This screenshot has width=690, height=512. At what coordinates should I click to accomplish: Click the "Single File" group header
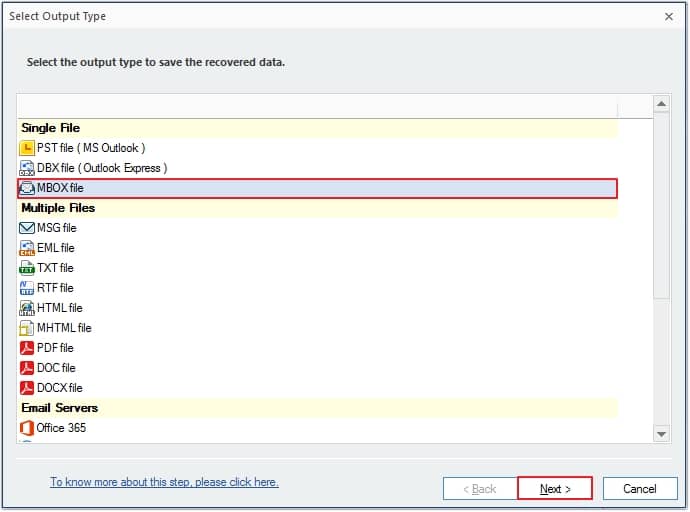point(317,128)
